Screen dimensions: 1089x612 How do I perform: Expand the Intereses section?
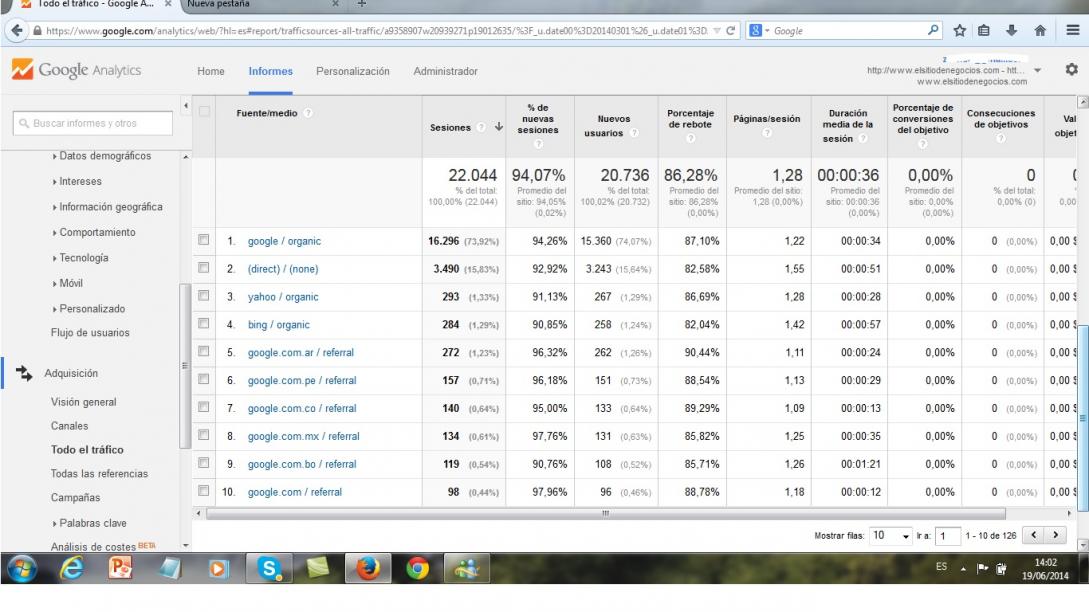pos(77,181)
